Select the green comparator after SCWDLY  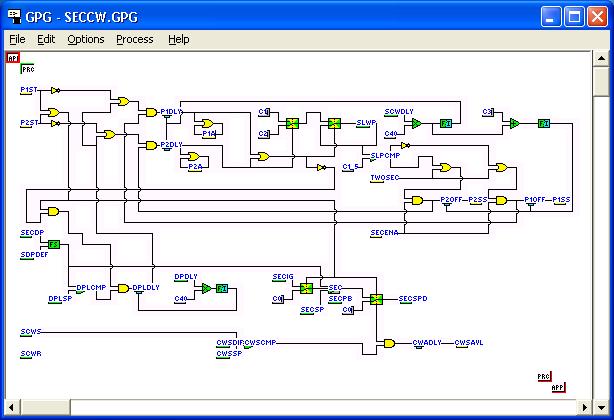(x=417, y=123)
